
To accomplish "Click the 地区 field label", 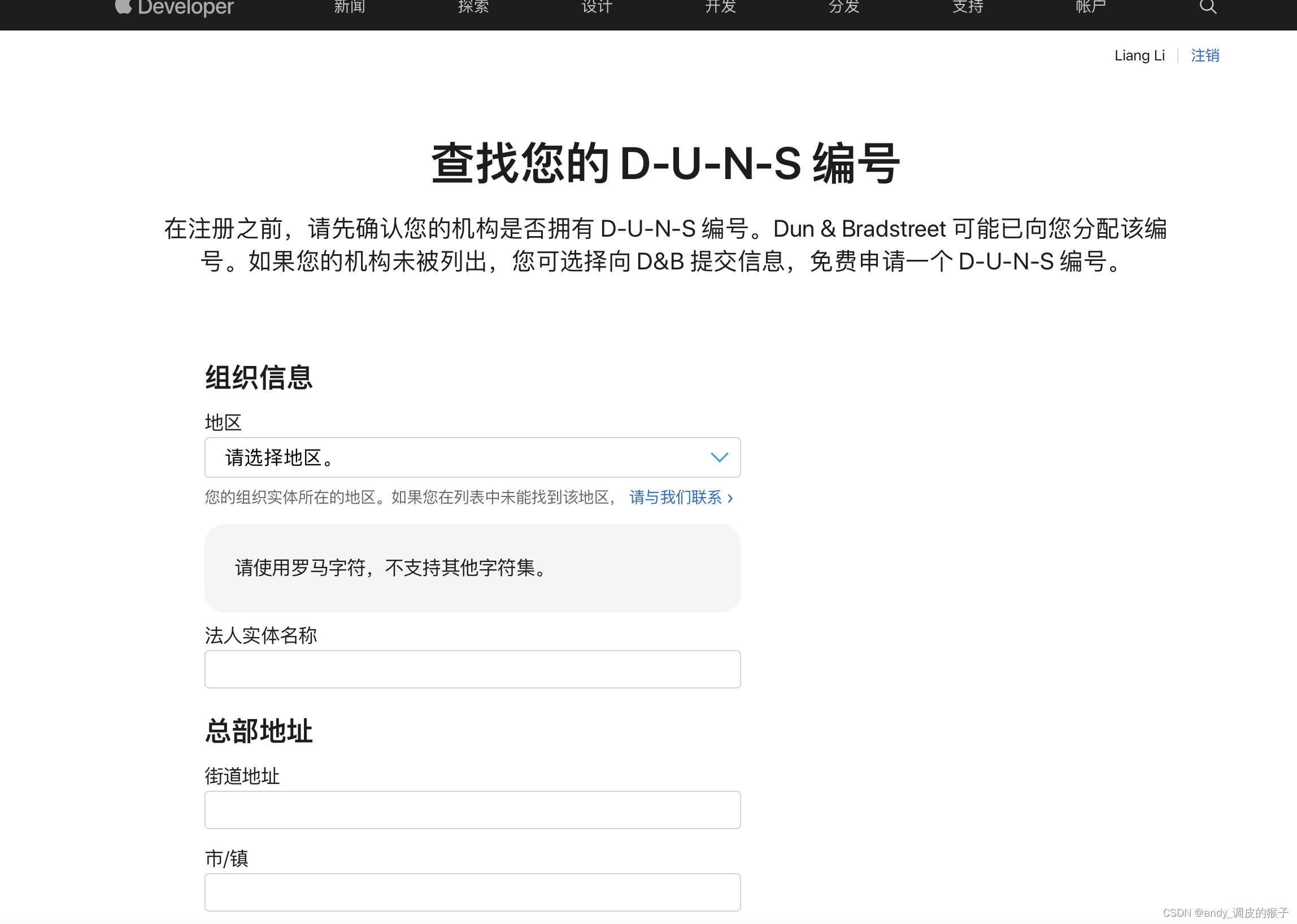I will (223, 422).
